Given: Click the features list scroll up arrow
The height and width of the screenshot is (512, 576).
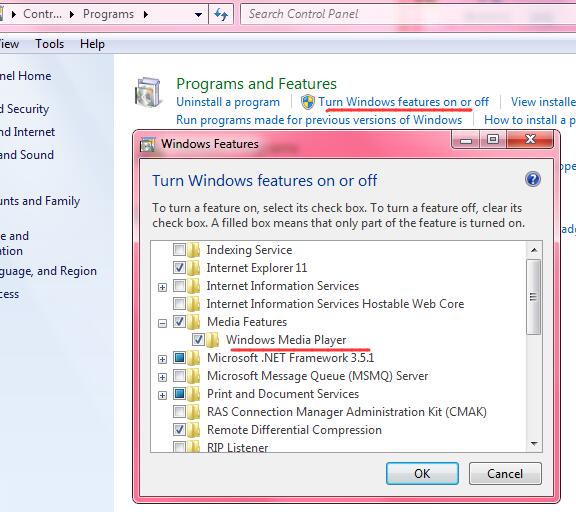Looking at the screenshot, I should [534, 250].
